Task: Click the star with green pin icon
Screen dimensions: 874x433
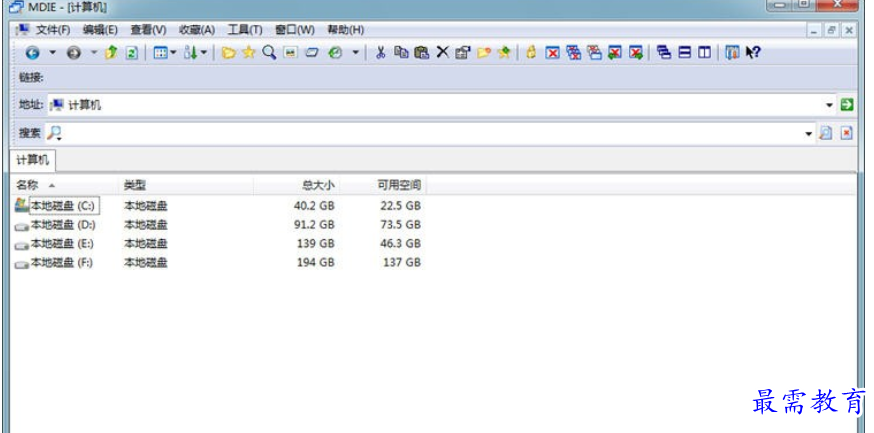Action: (x=504, y=53)
